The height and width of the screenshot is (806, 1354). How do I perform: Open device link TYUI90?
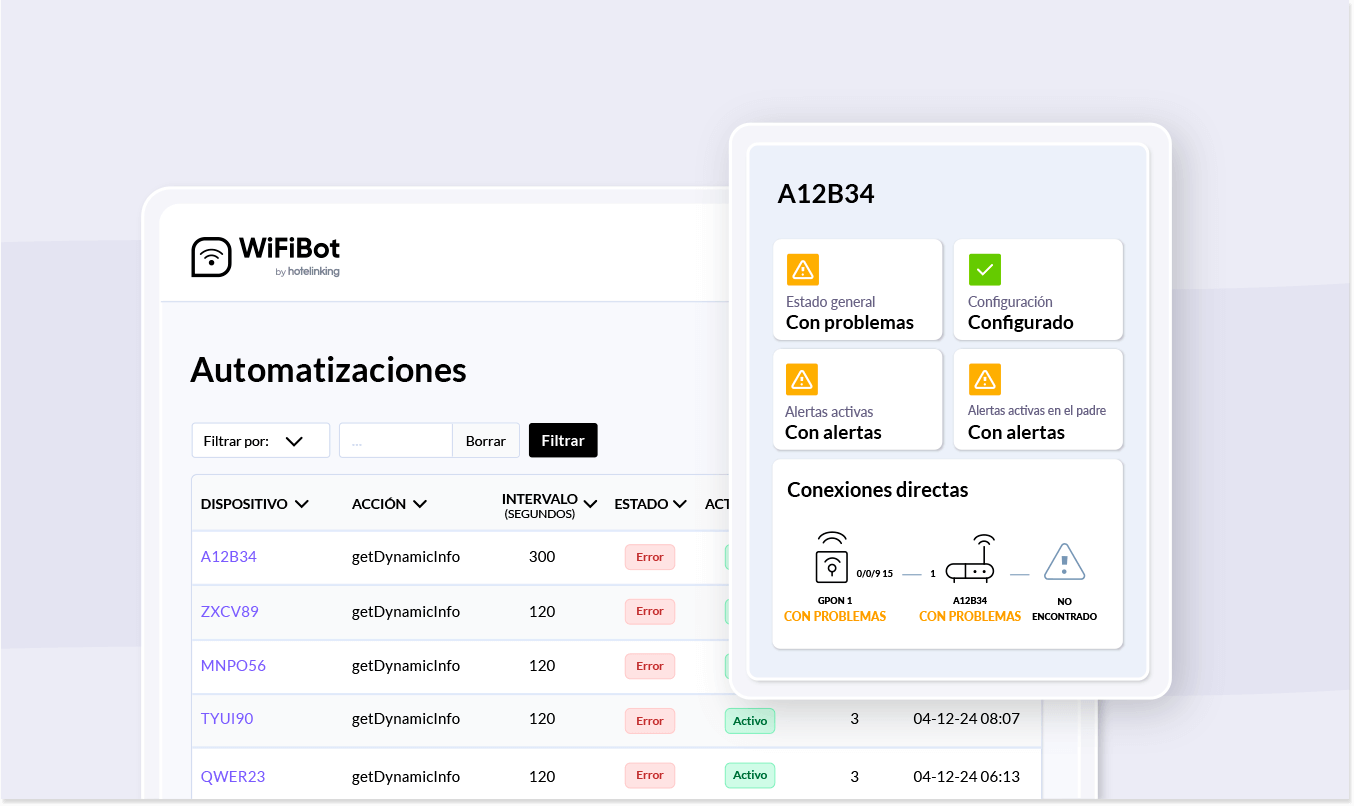coord(227,719)
